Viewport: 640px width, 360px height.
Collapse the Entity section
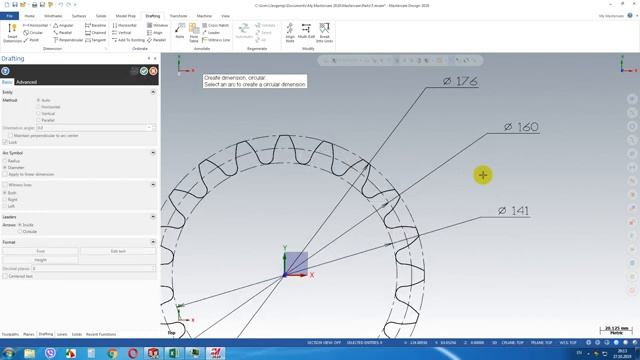click(153, 92)
